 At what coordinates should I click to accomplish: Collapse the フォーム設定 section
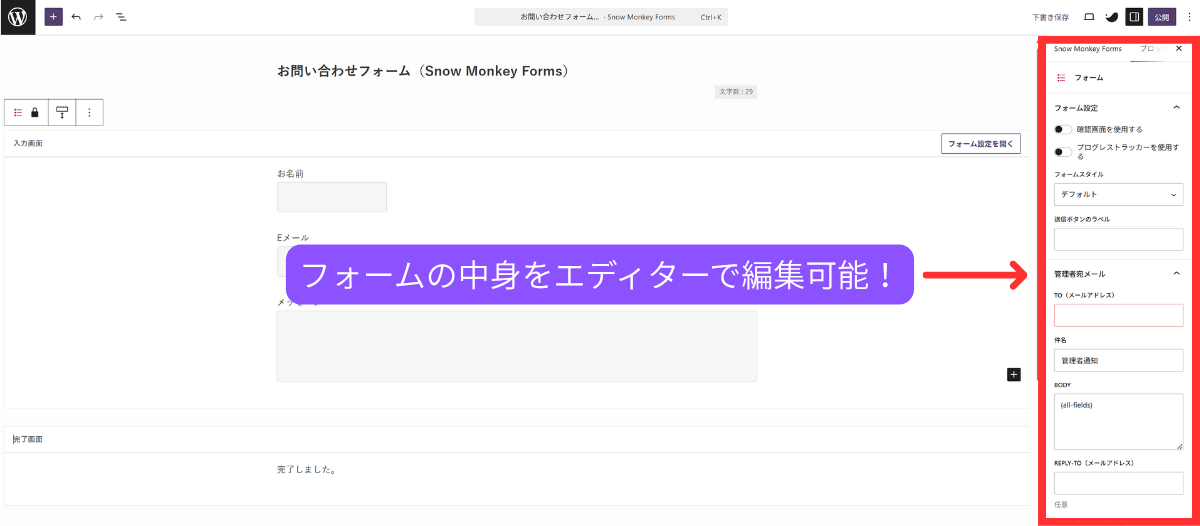(x=1176, y=107)
